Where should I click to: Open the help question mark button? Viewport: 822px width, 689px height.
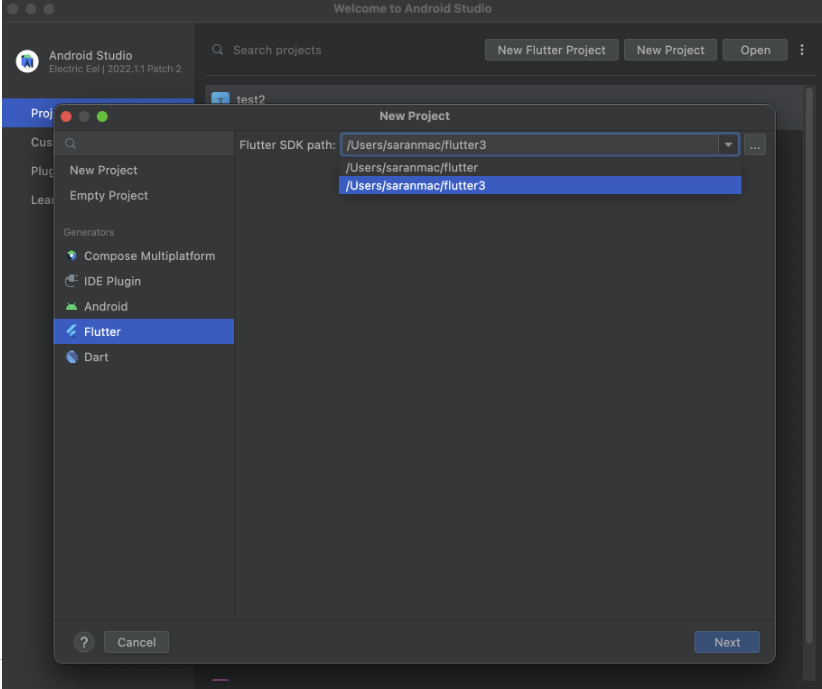[x=84, y=642]
